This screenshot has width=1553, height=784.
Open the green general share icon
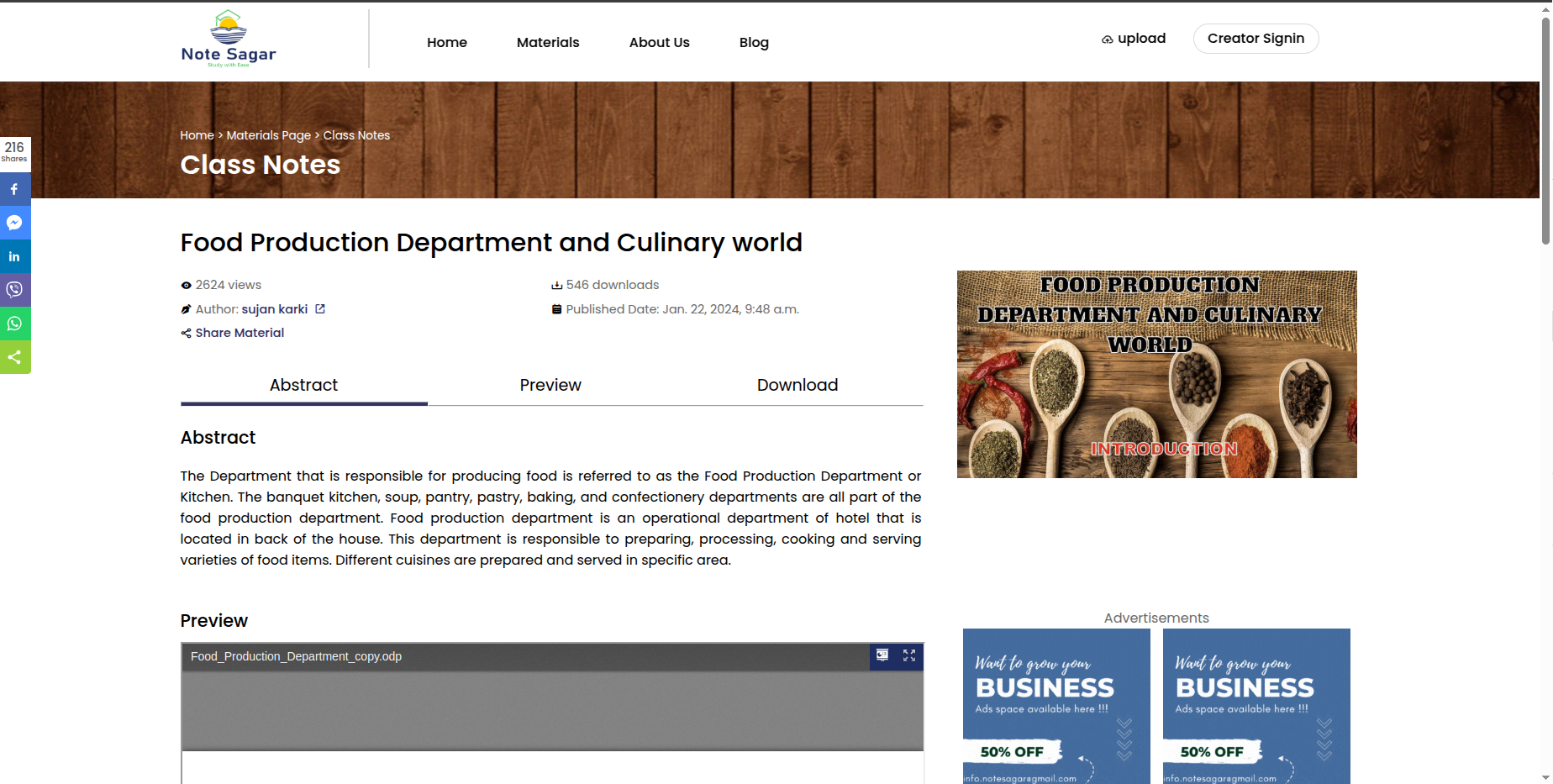(14, 357)
